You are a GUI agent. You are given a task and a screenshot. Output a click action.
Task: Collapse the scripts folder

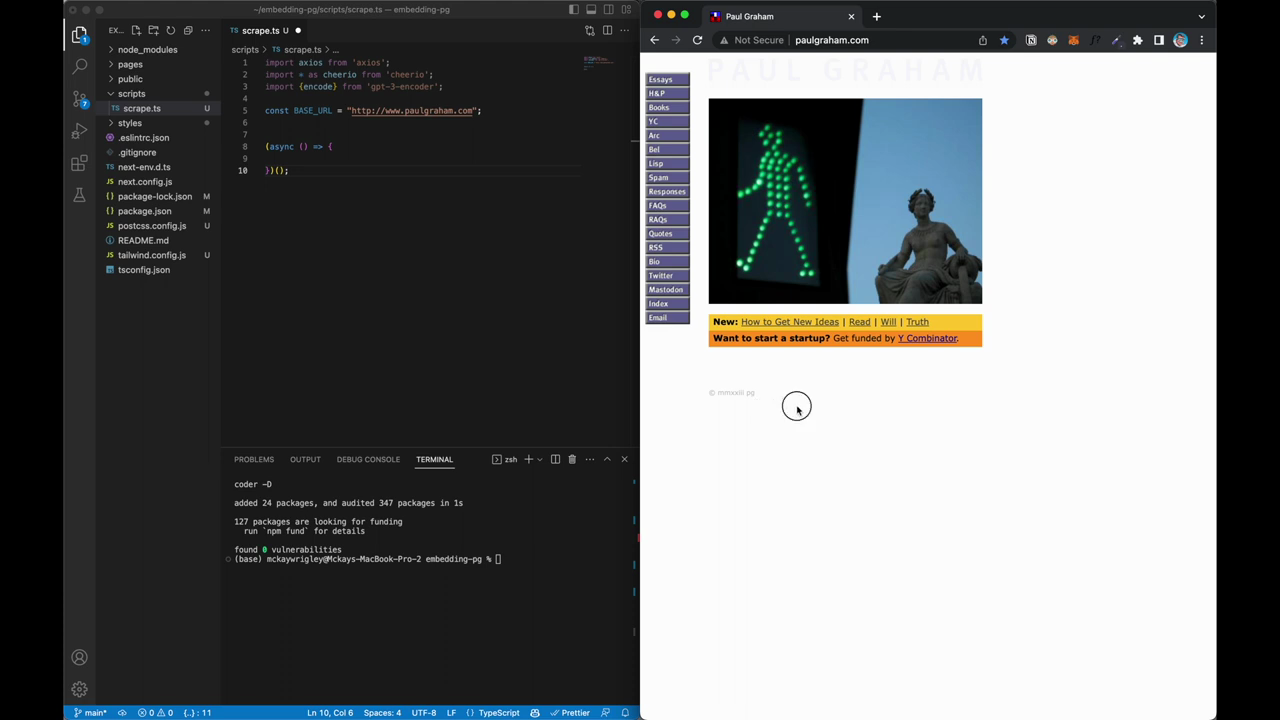coord(131,94)
